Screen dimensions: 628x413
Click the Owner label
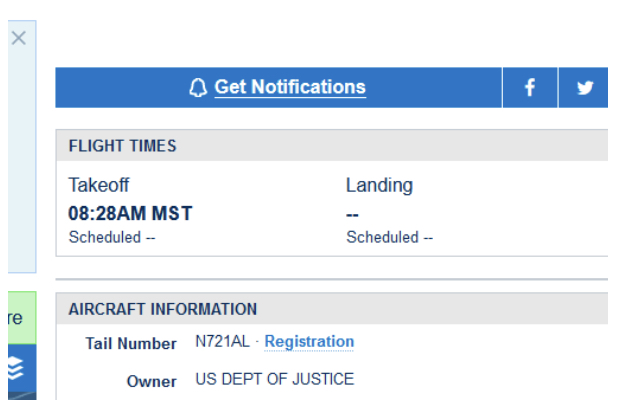(151, 381)
